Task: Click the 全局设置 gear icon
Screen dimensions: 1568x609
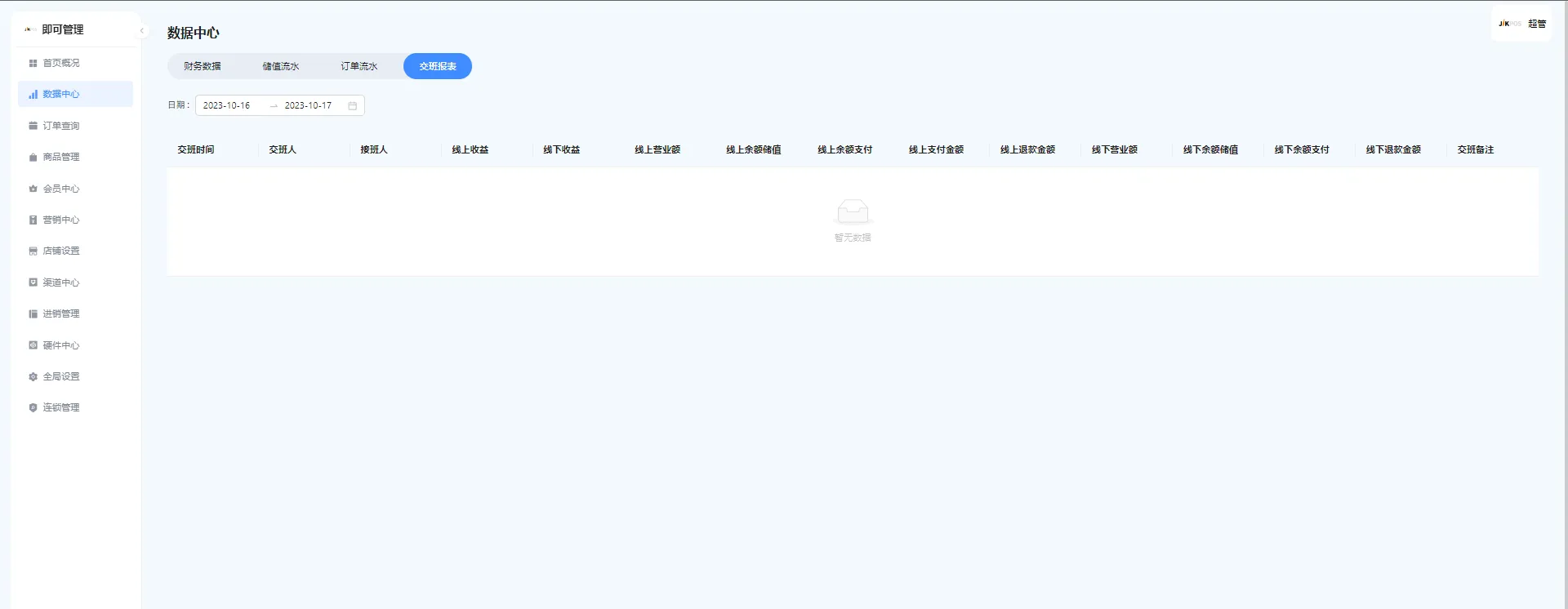Action: (33, 377)
